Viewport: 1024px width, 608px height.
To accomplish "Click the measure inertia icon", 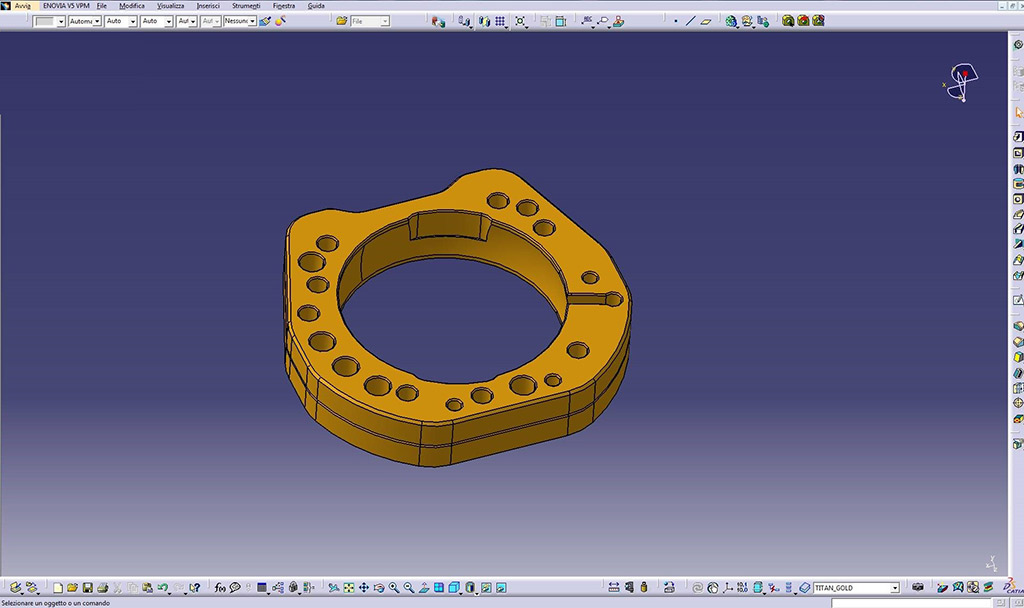I will (x=818, y=21).
